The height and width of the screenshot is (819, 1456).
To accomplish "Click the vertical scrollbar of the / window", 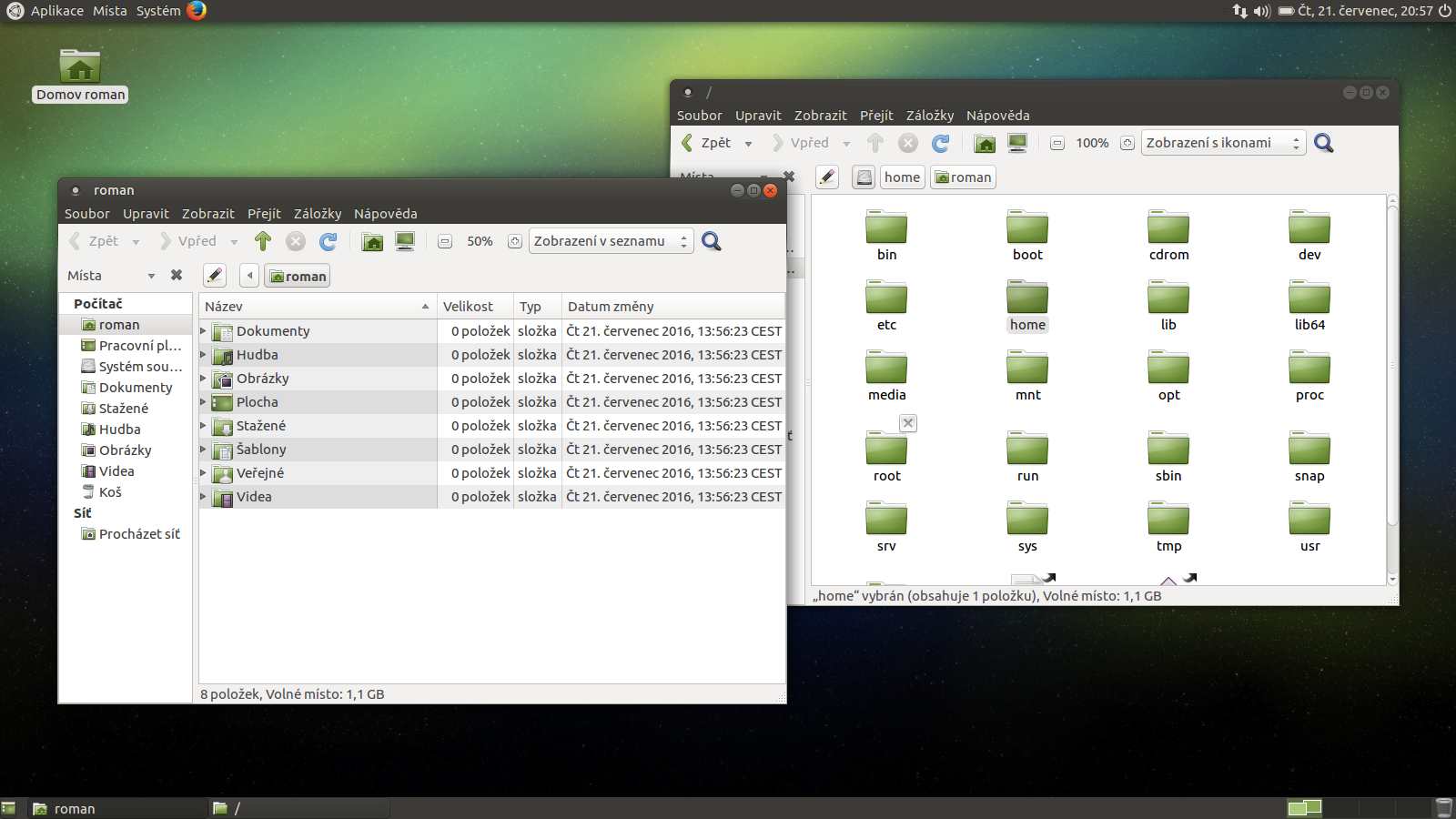I will coord(1393,382).
